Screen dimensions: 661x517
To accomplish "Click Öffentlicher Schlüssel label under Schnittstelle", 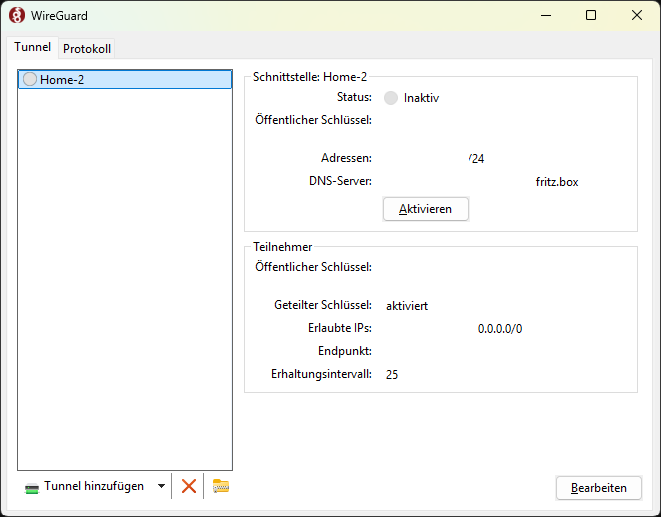I will pos(313,120).
